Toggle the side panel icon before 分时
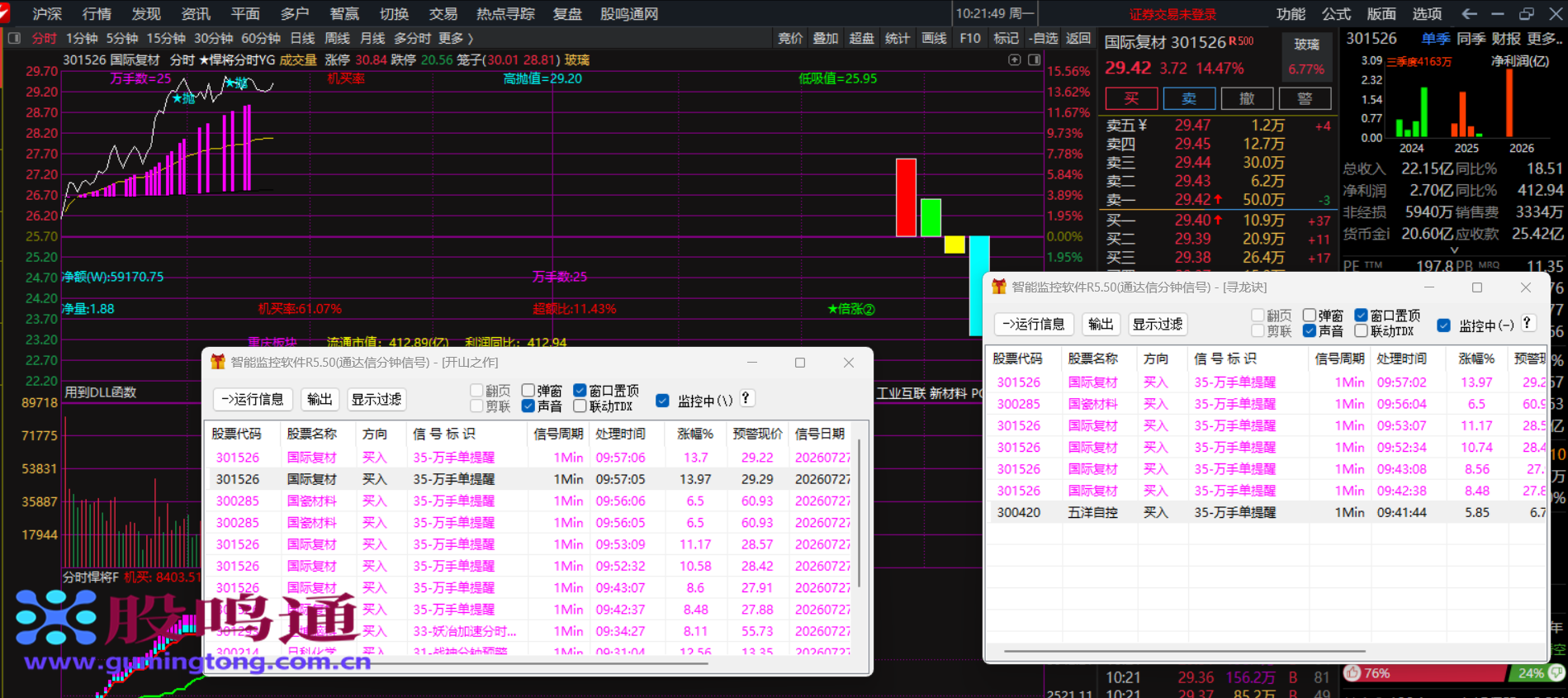 tap(14, 38)
